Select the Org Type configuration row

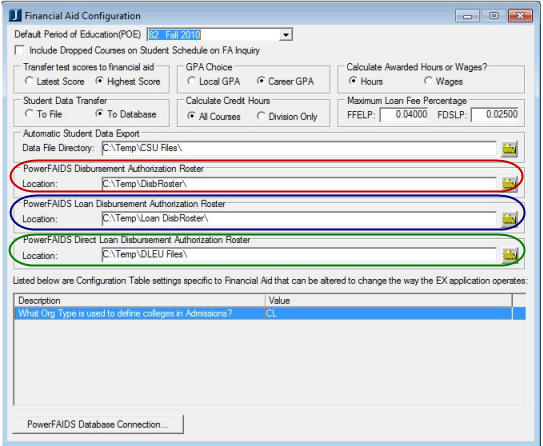270,313
